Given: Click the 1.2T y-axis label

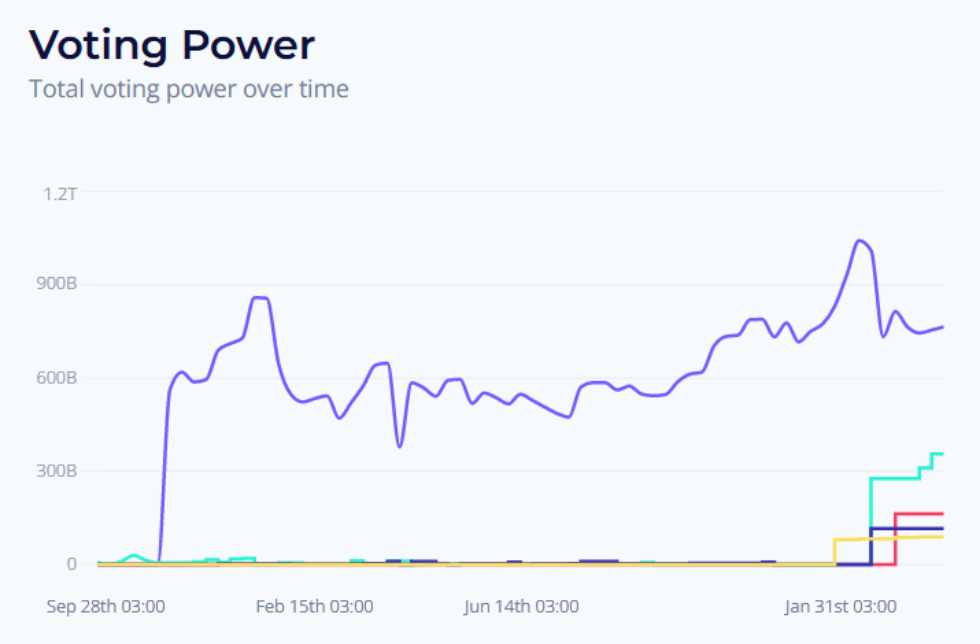Looking at the screenshot, I should pyautogui.click(x=60, y=194).
